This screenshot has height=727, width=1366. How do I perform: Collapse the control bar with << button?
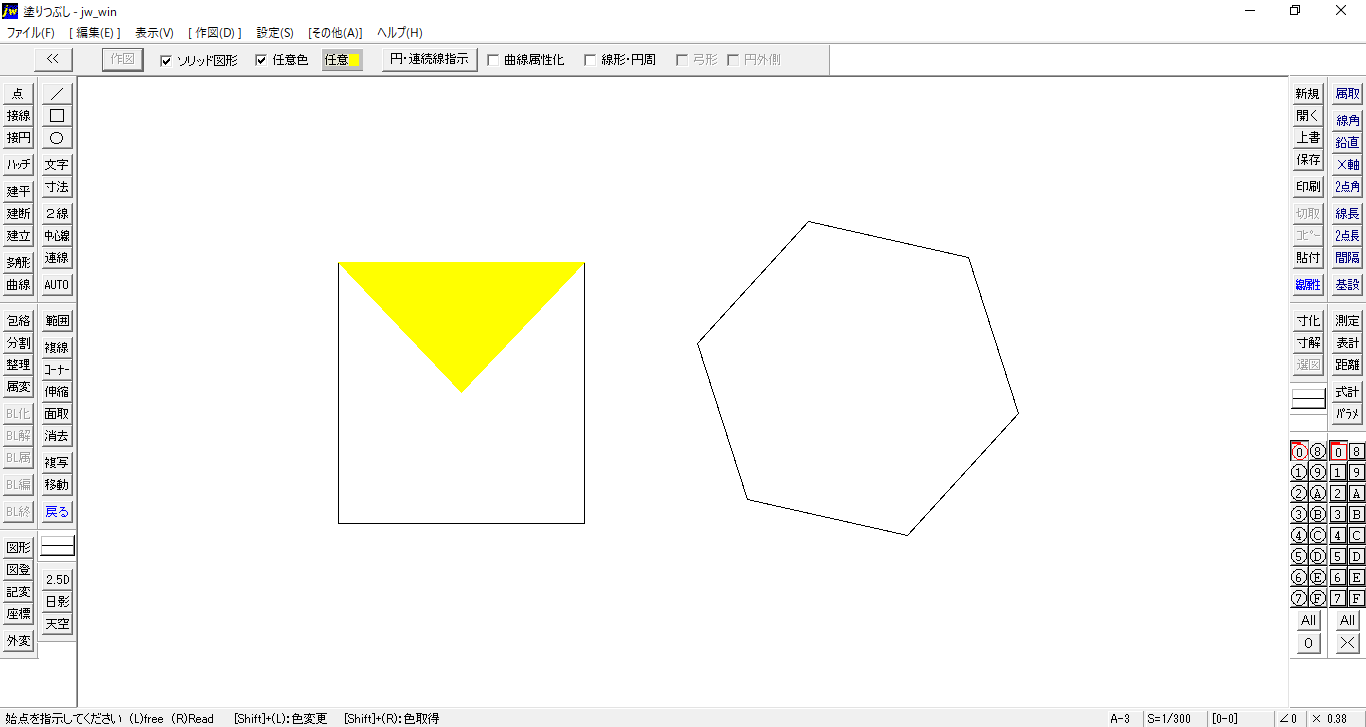(53, 59)
